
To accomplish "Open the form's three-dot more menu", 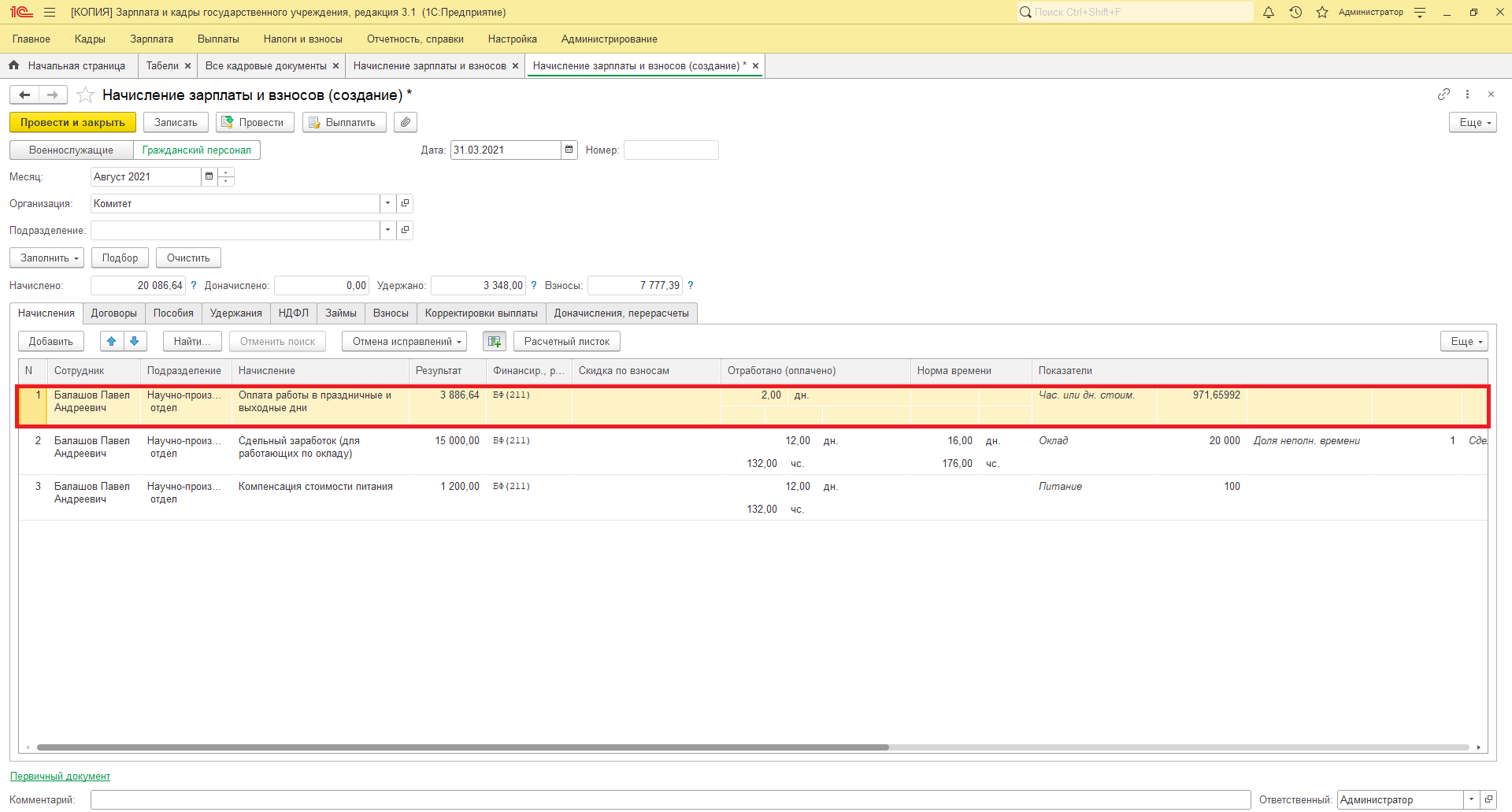I will pyautogui.click(x=1467, y=95).
